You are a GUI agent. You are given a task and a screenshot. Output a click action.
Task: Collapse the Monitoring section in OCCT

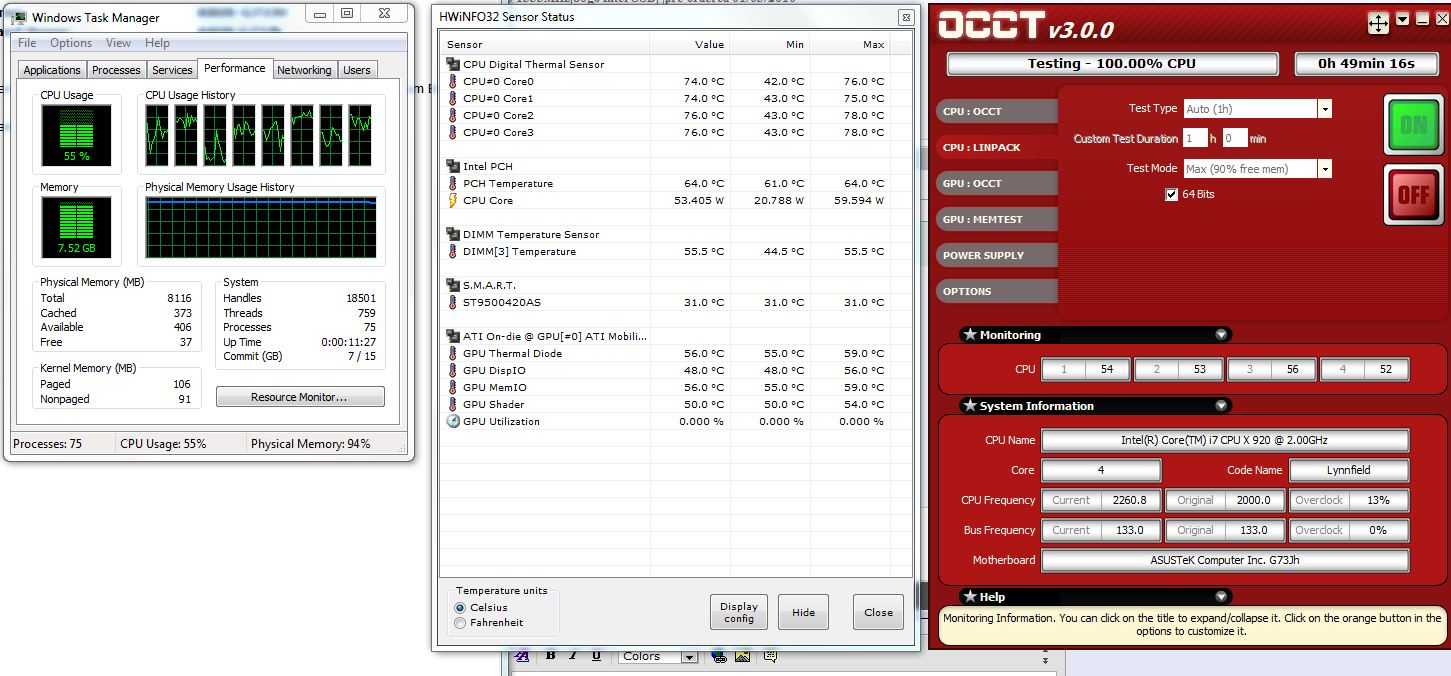(x=1221, y=335)
